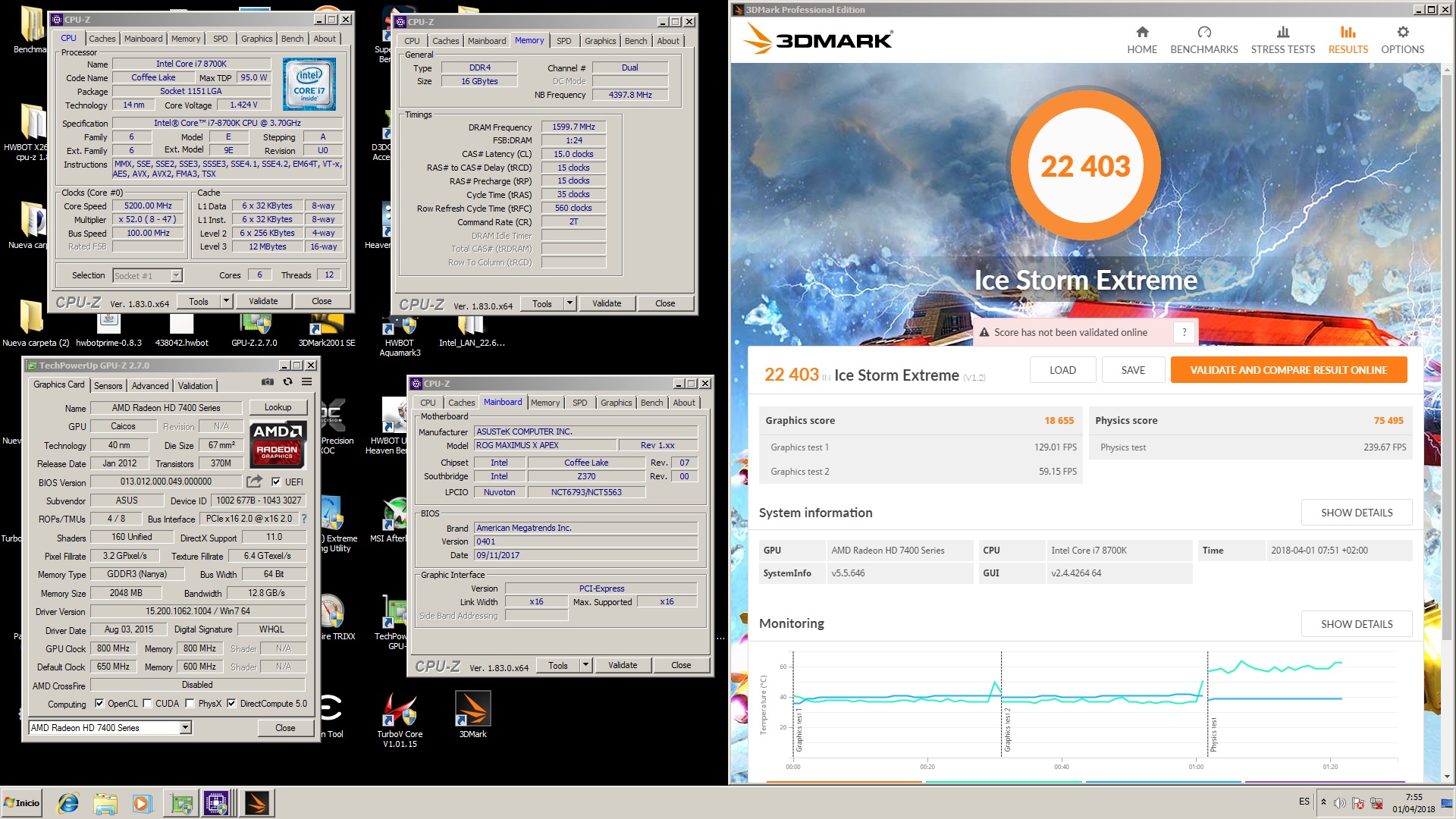Image resolution: width=1456 pixels, height=819 pixels.
Task: Open Windows Explorer from the taskbar
Action: [x=105, y=803]
